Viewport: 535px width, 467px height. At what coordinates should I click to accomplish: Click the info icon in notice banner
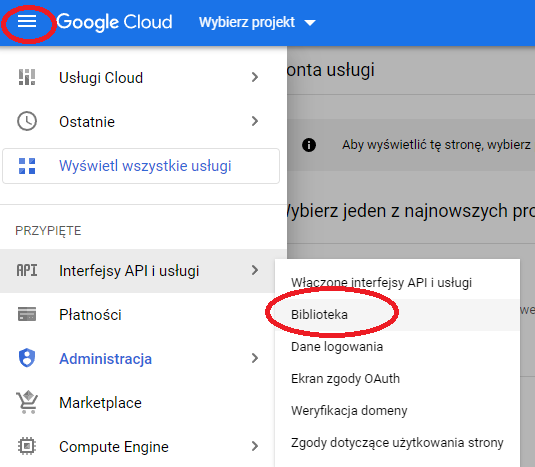pos(309,145)
